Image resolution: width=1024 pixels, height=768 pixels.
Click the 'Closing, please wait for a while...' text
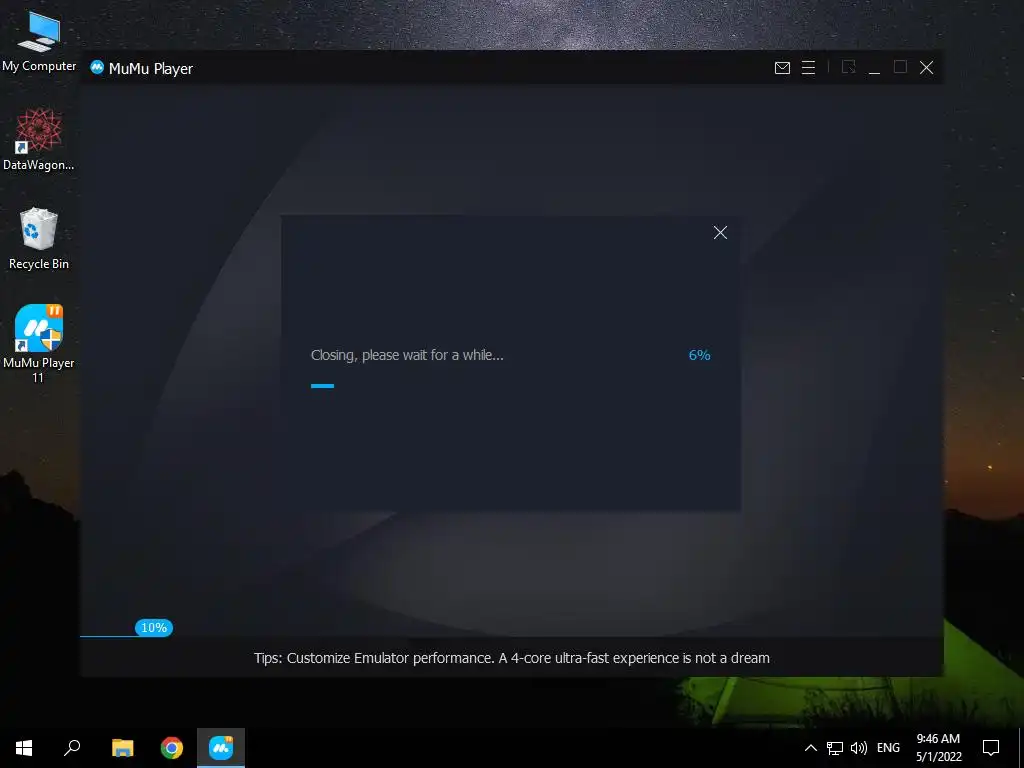click(407, 355)
